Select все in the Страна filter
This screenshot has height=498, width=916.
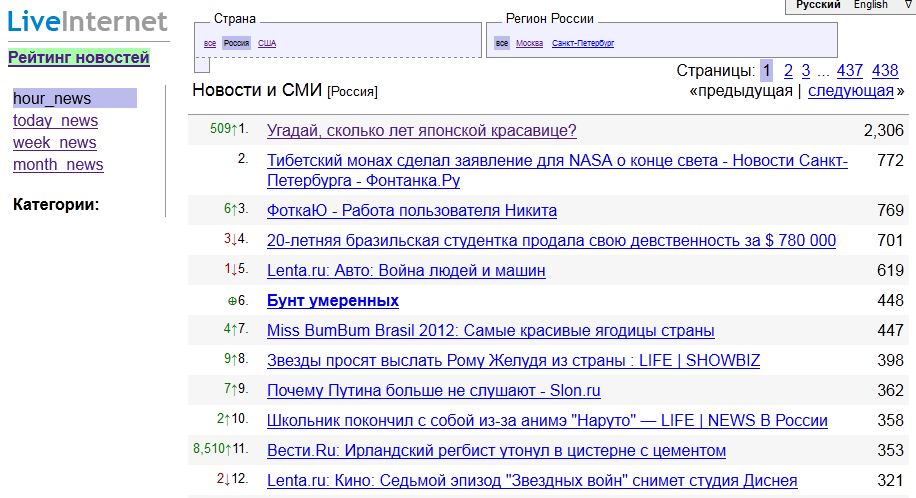[209, 43]
